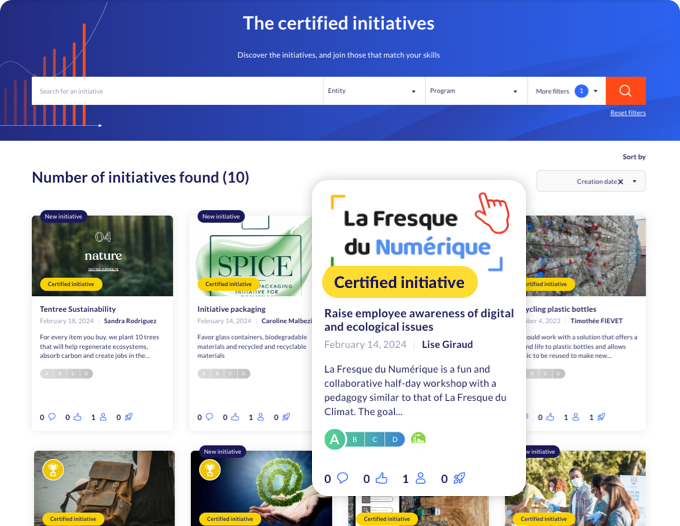Open the Program dropdown
The image size is (680, 526).
click(x=476, y=91)
